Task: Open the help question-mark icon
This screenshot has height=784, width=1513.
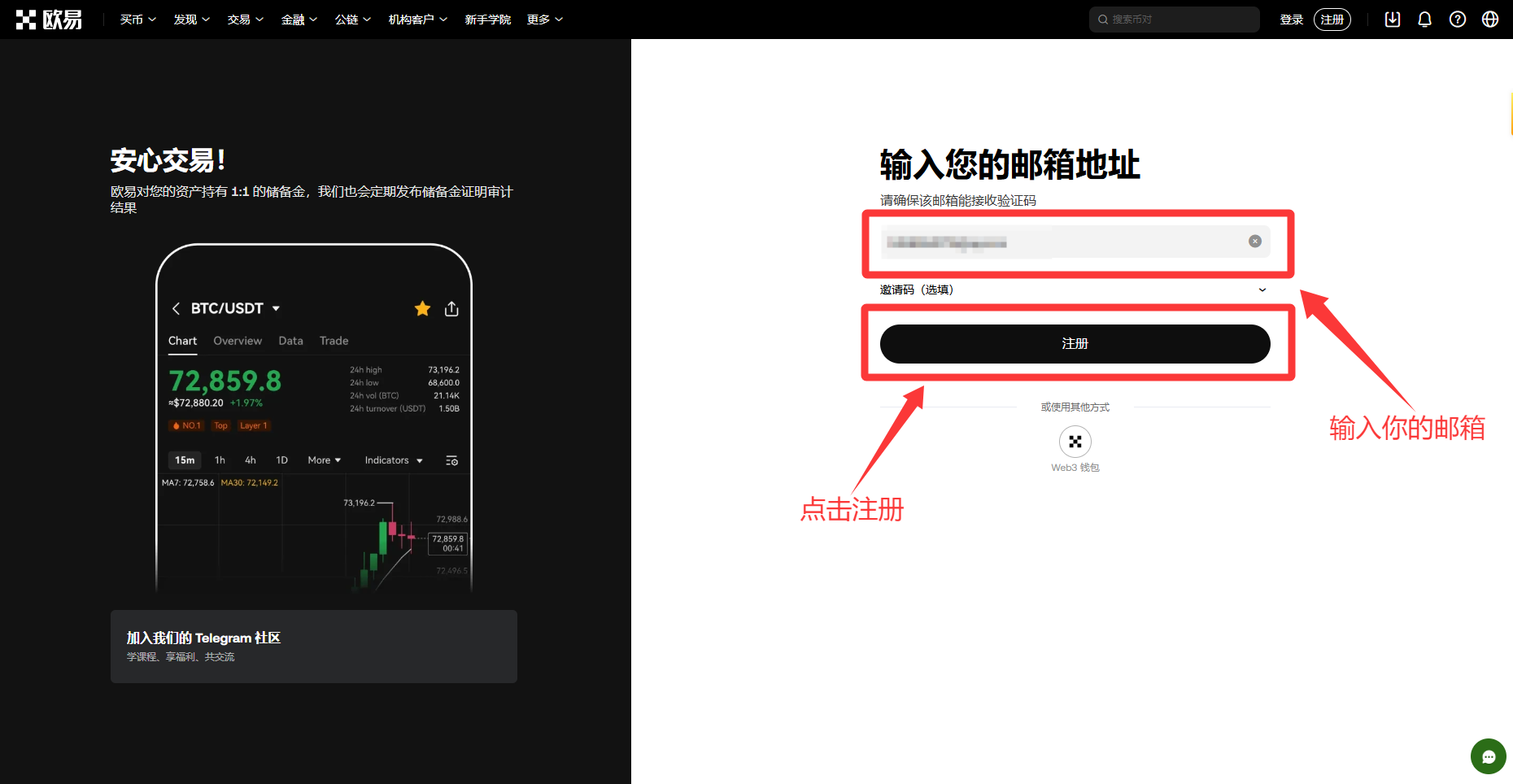Action: pos(1457,20)
